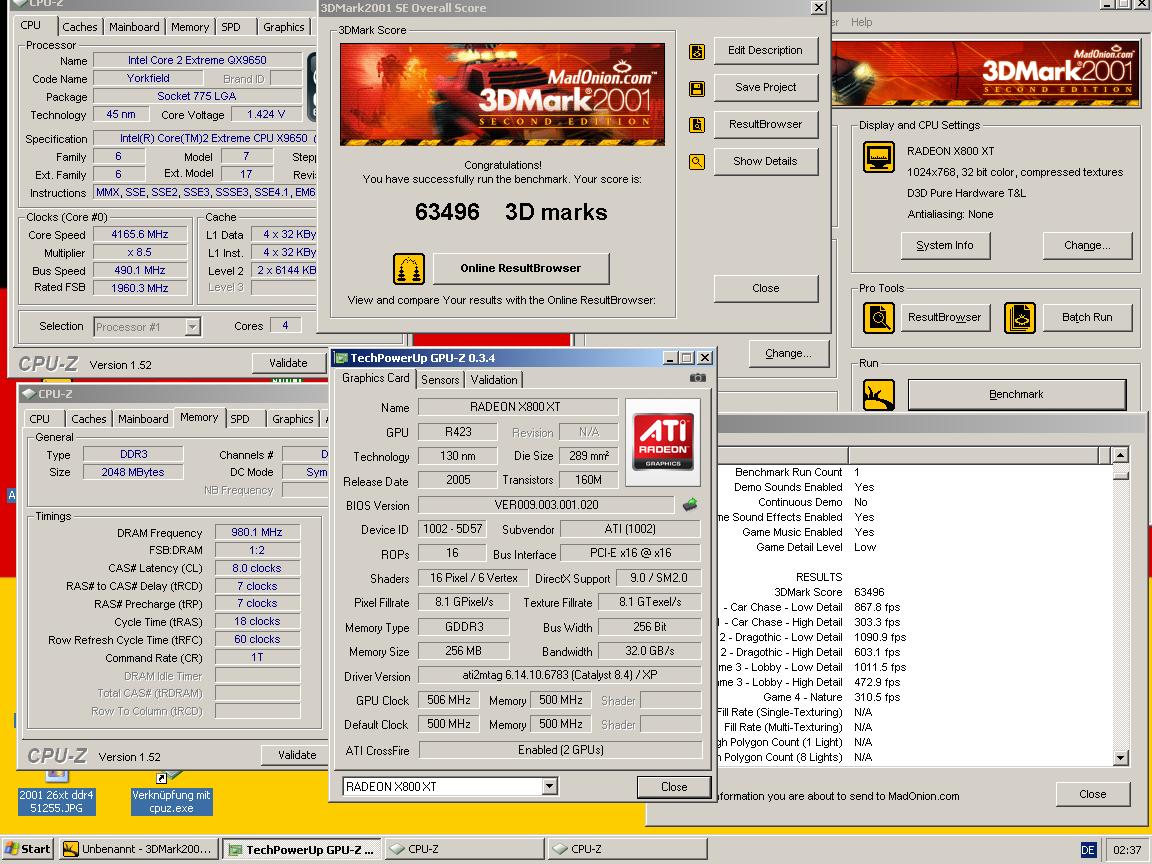Click the Batch Run button
Viewport: 1152px width, 864px height.
coord(1087,317)
